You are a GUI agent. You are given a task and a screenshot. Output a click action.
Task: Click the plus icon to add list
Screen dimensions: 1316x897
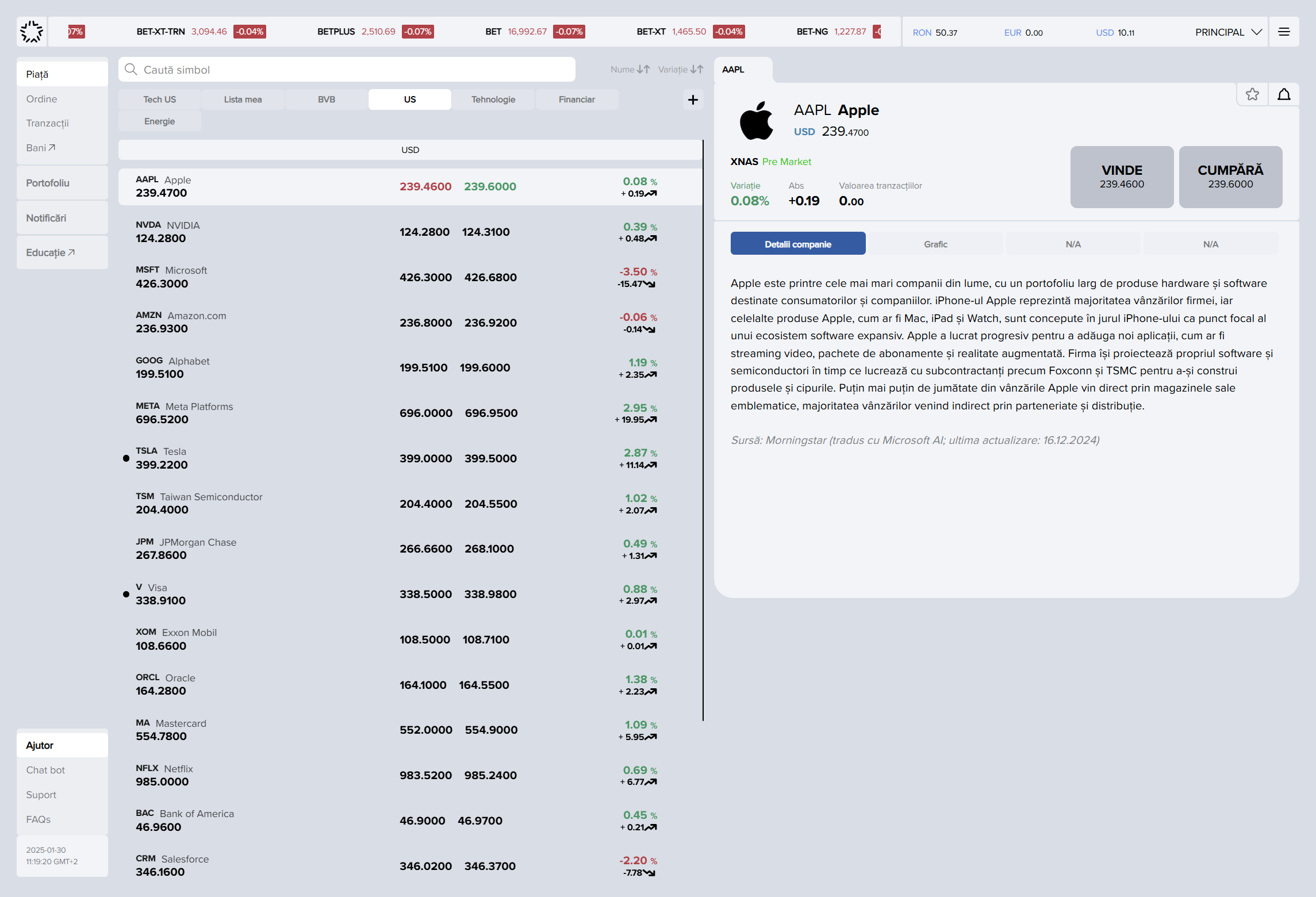[693, 99]
